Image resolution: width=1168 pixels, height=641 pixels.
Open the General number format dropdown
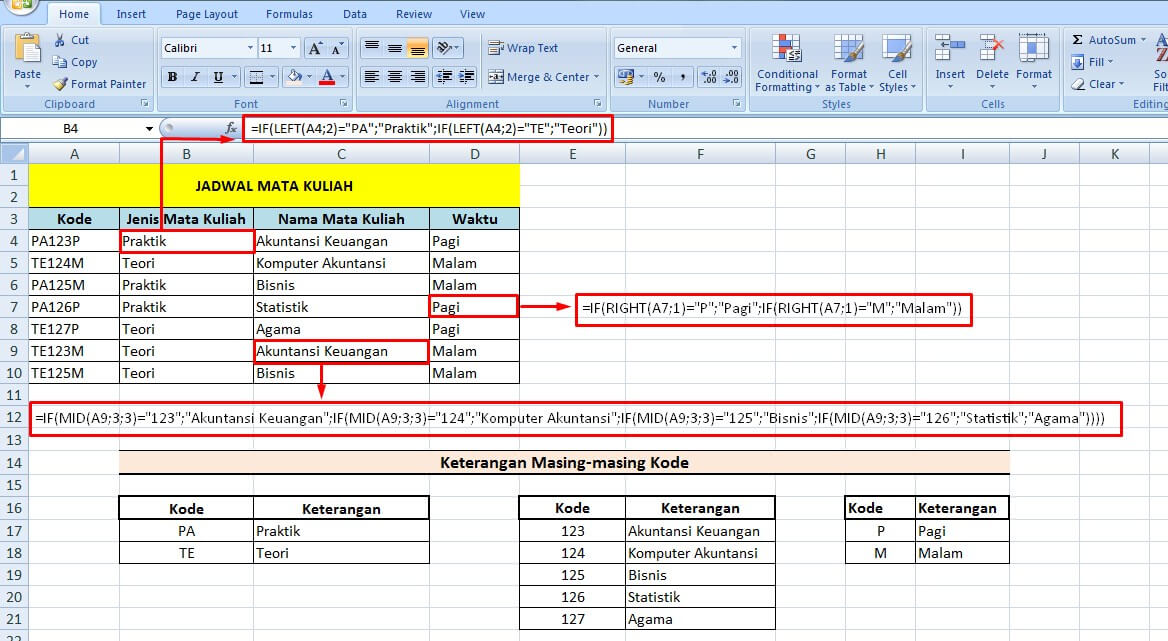pos(735,47)
